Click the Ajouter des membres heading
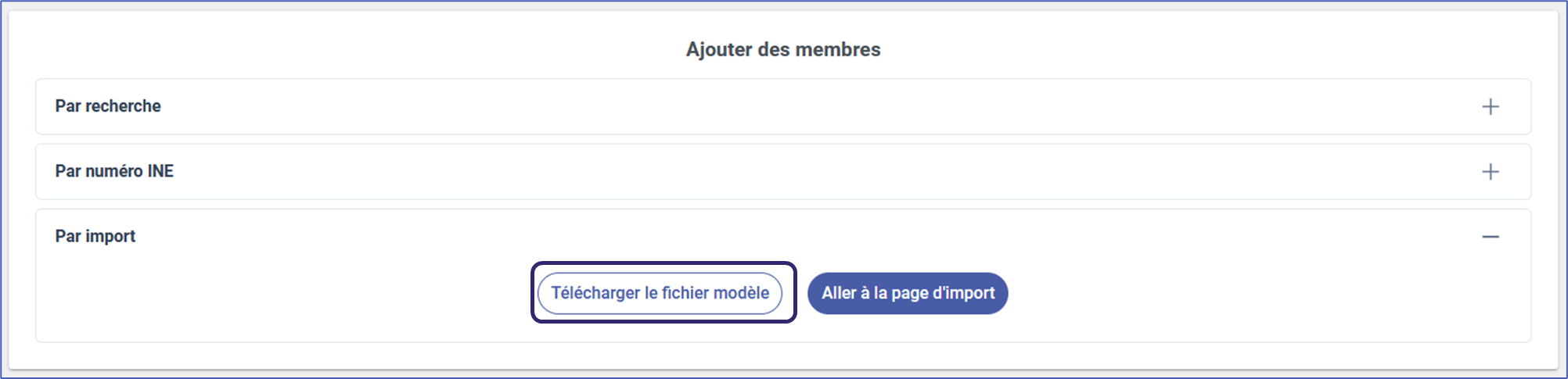1568x379 pixels. (783, 49)
